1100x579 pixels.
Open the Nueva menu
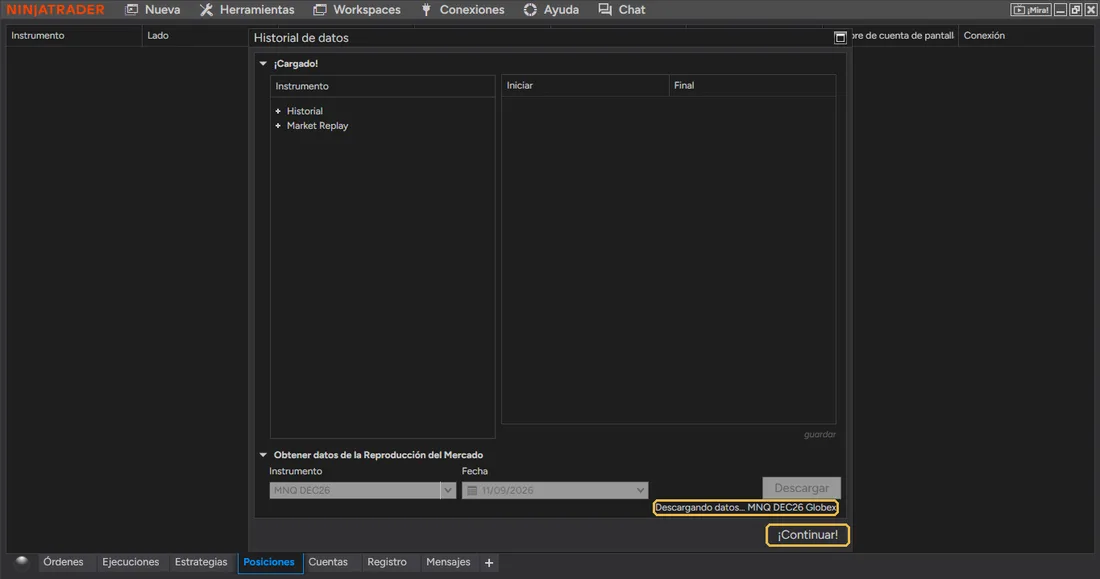pos(152,10)
